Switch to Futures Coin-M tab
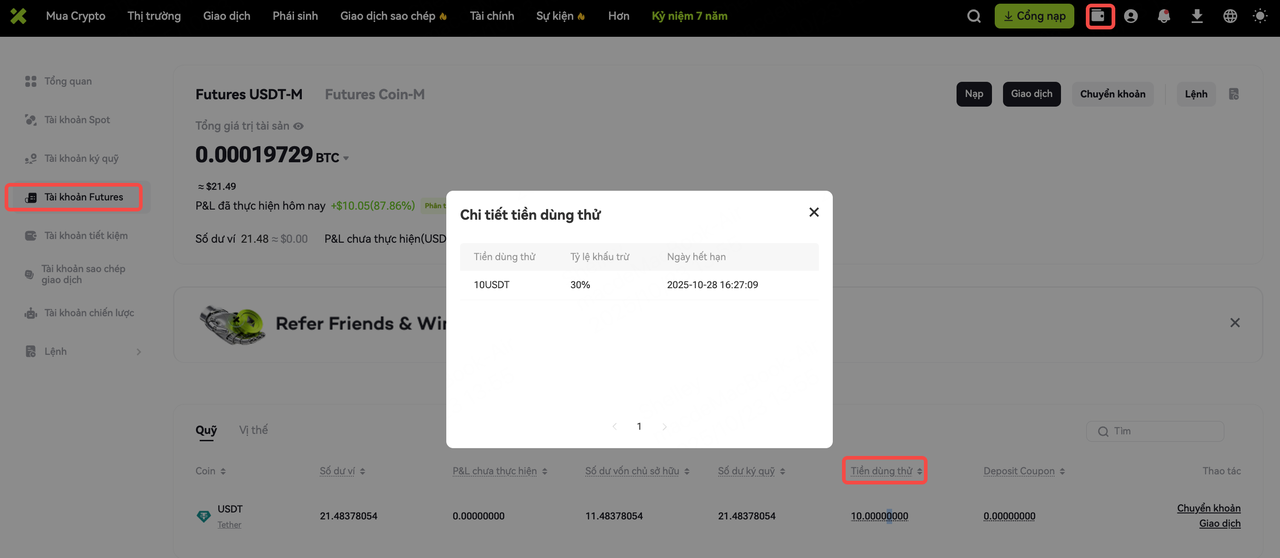The height and width of the screenshot is (558, 1280). (375, 94)
